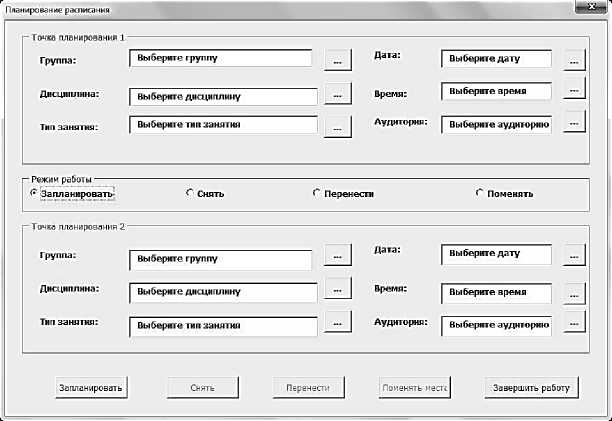
Task: Browse auditoriums in planning point 1
Action: [573, 123]
